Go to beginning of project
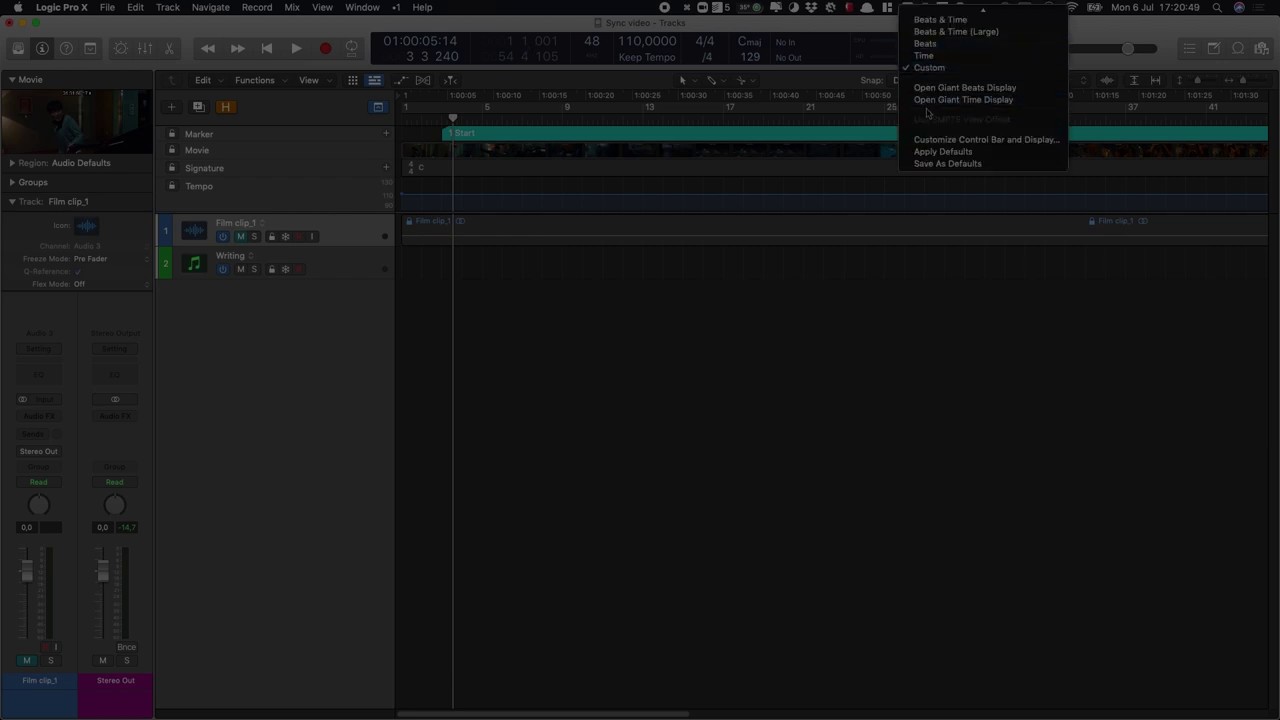 click(x=266, y=48)
